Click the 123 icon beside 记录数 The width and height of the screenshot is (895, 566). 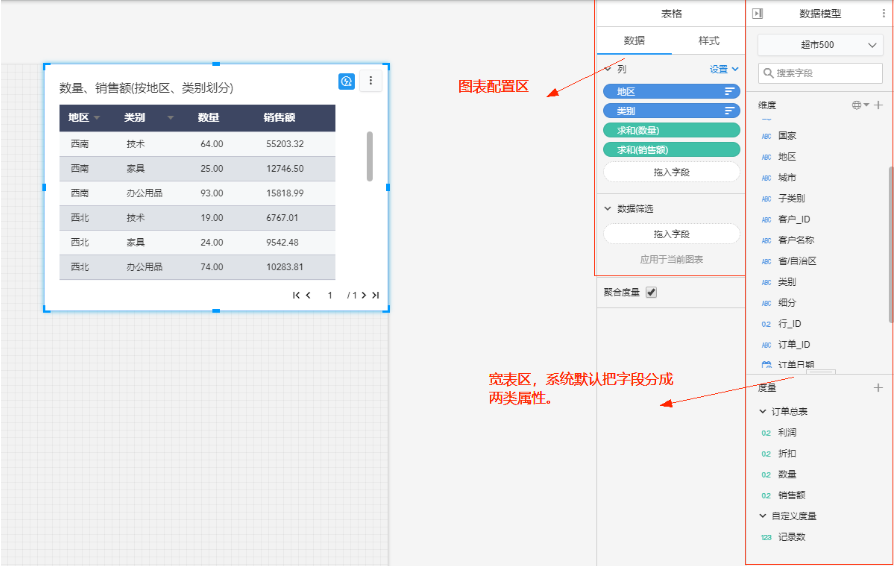coord(767,537)
